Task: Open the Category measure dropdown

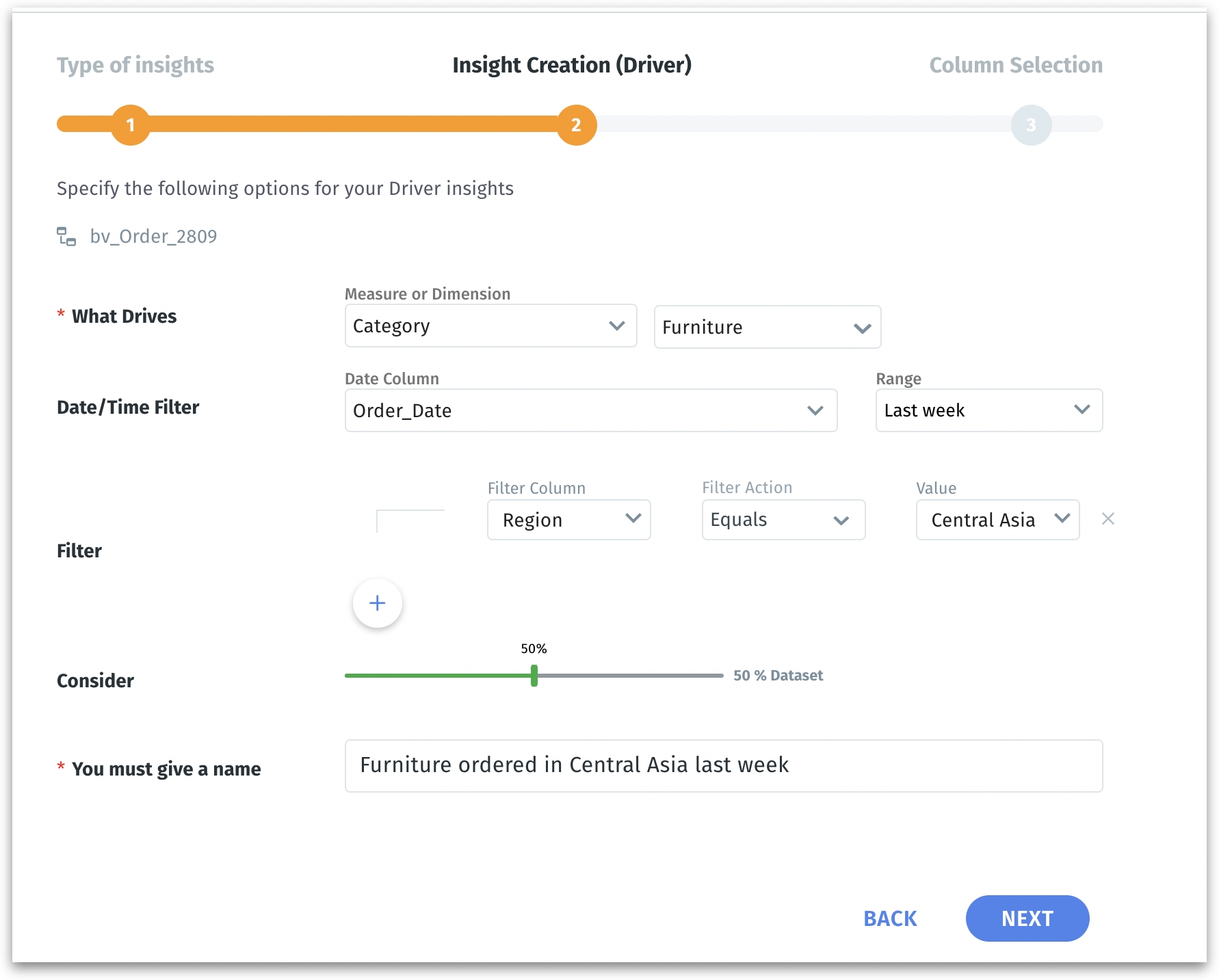Action: coord(490,326)
